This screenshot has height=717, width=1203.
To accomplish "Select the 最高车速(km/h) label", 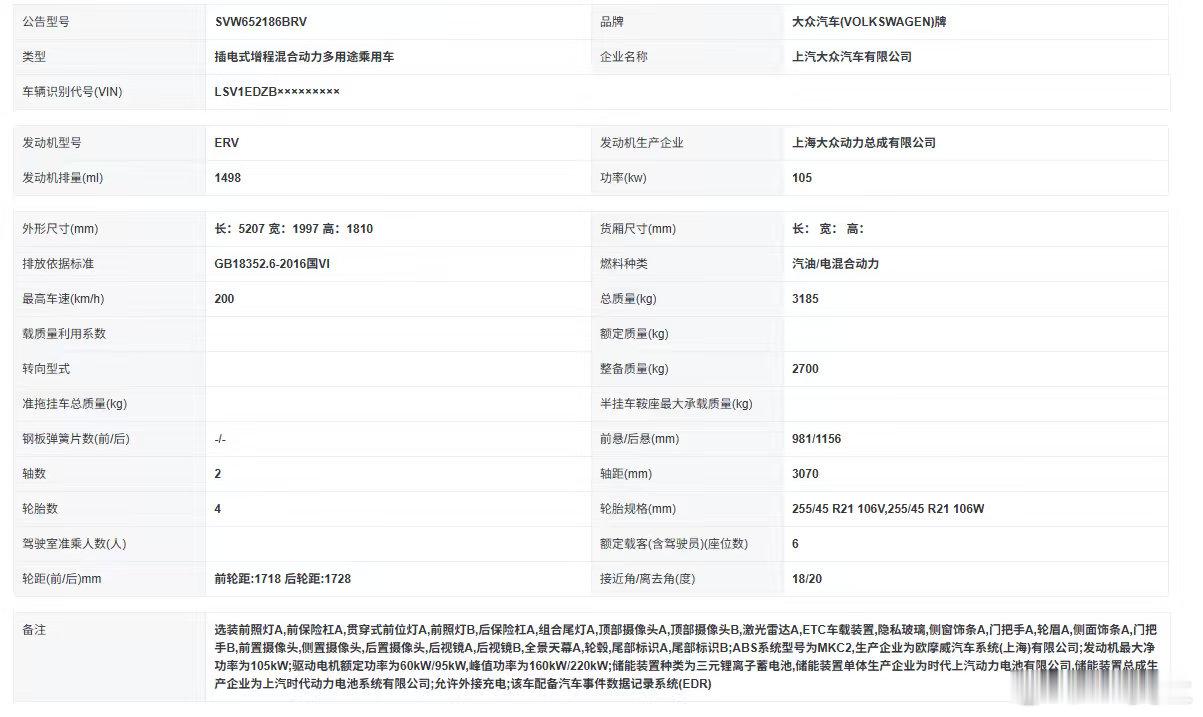I will [x=63, y=299].
